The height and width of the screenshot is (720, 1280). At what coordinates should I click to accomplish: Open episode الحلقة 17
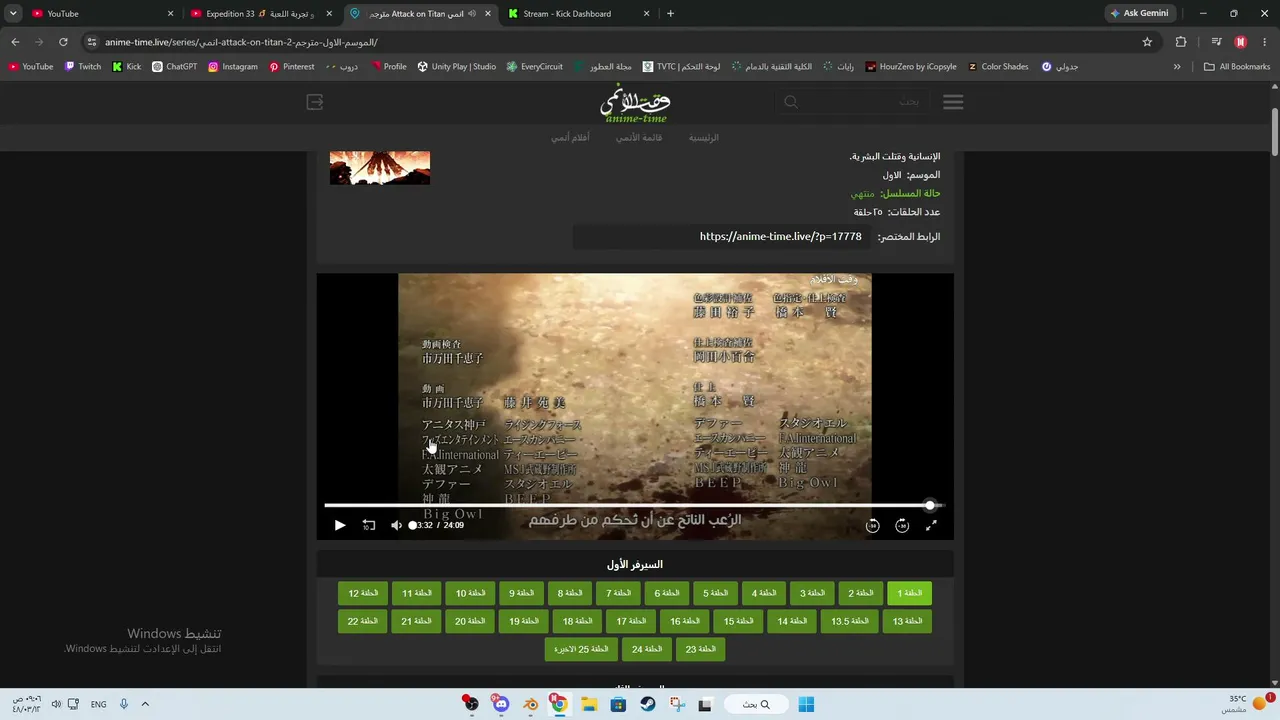[631, 621]
